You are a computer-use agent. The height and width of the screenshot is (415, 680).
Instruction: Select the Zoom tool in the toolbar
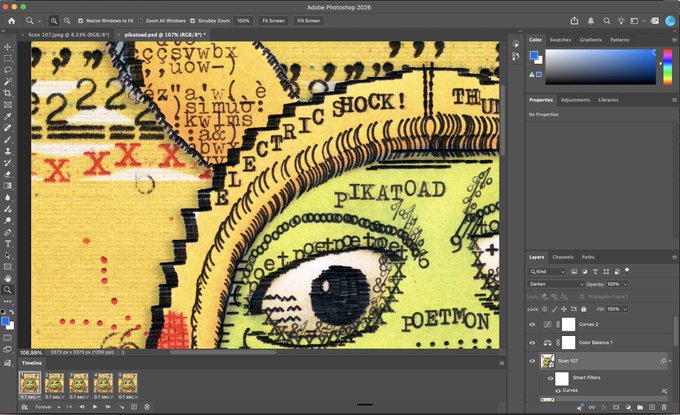click(x=8, y=290)
